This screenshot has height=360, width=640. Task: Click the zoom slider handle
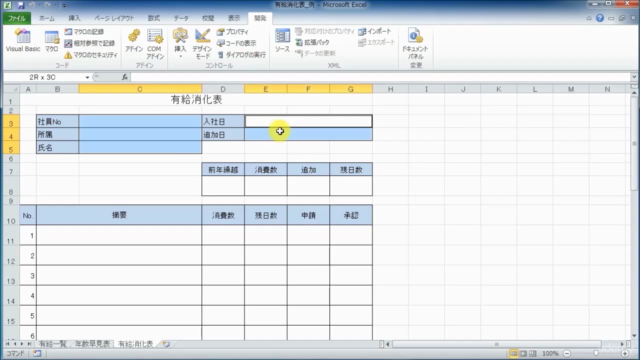[x=596, y=353]
